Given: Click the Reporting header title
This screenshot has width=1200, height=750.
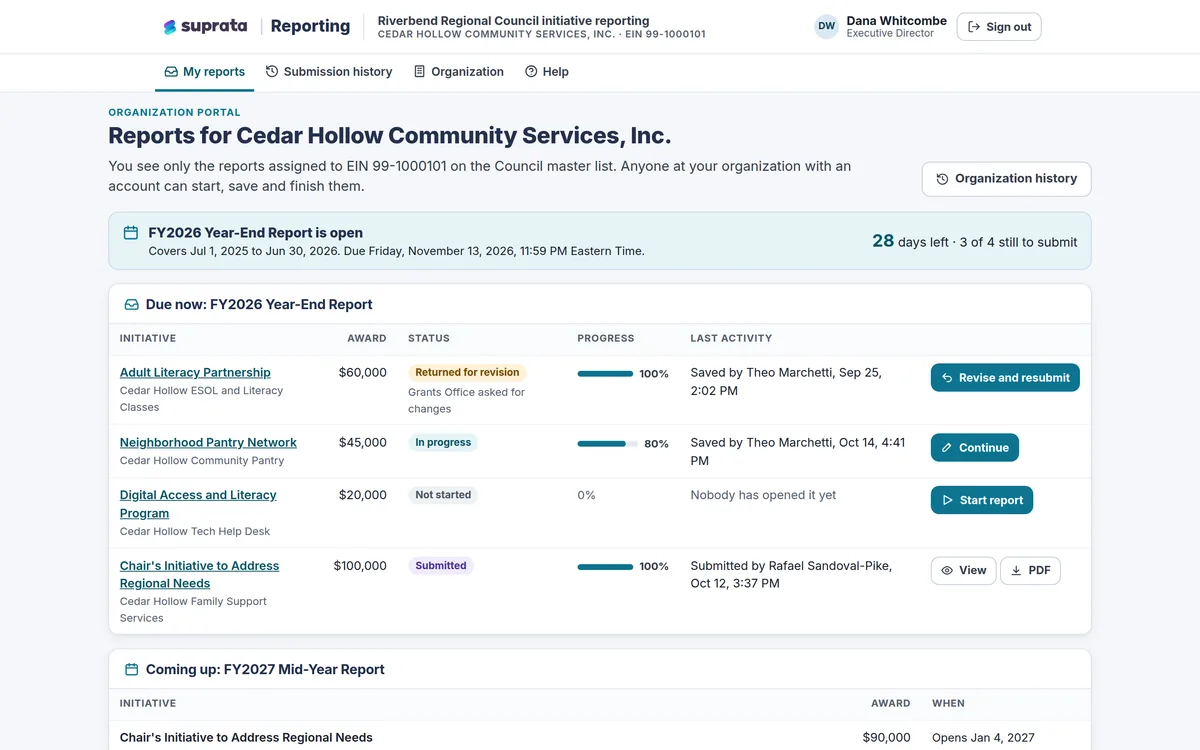Looking at the screenshot, I should click(x=310, y=27).
